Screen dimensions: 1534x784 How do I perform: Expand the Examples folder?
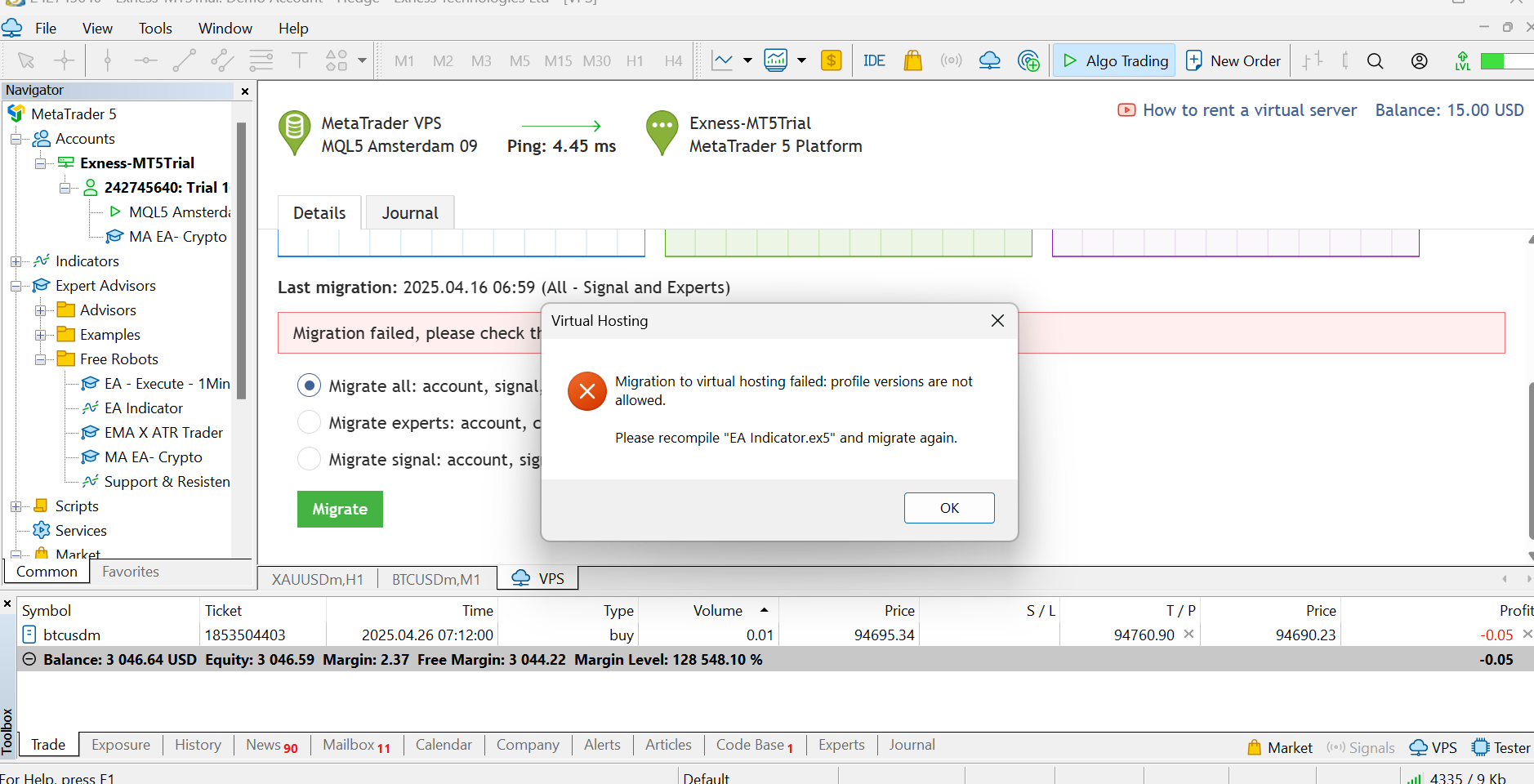pos(40,335)
